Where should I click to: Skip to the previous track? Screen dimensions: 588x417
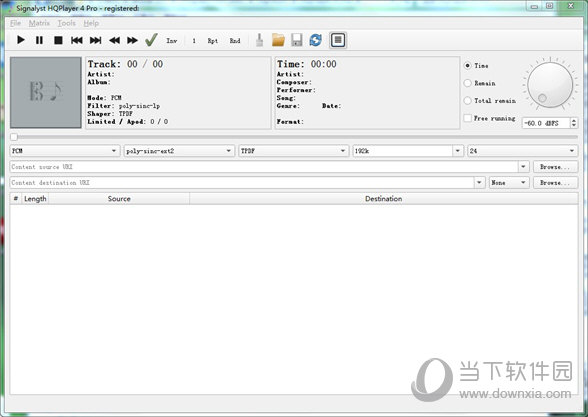76,40
